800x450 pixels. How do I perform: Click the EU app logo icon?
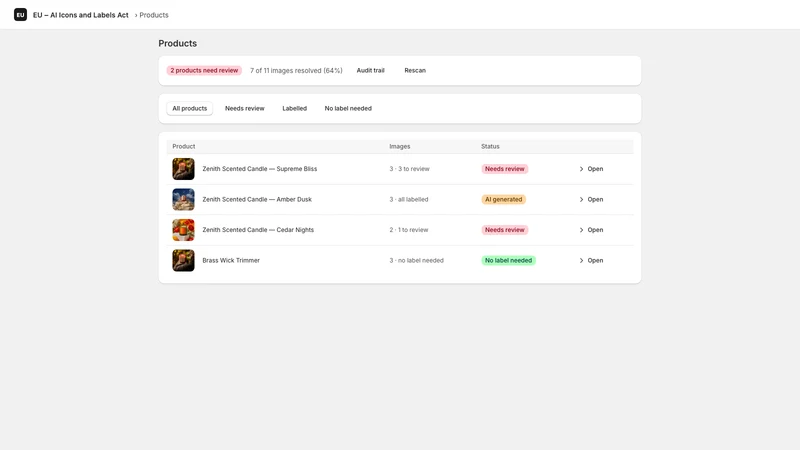pos(20,15)
